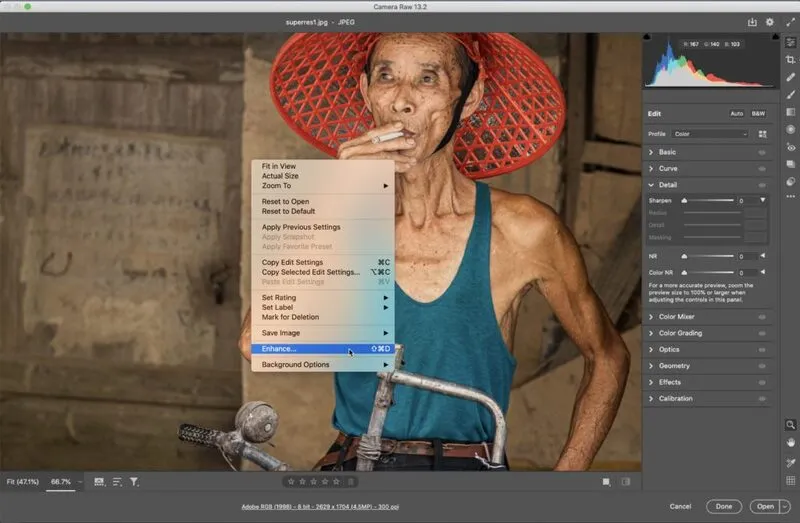Toggle Basic panel visibility eye
Image resolution: width=800 pixels, height=523 pixels.
pyautogui.click(x=762, y=153)
